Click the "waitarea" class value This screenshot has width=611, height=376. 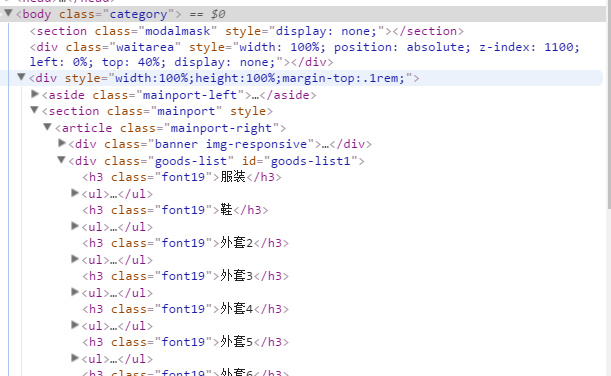click(145, 47)
